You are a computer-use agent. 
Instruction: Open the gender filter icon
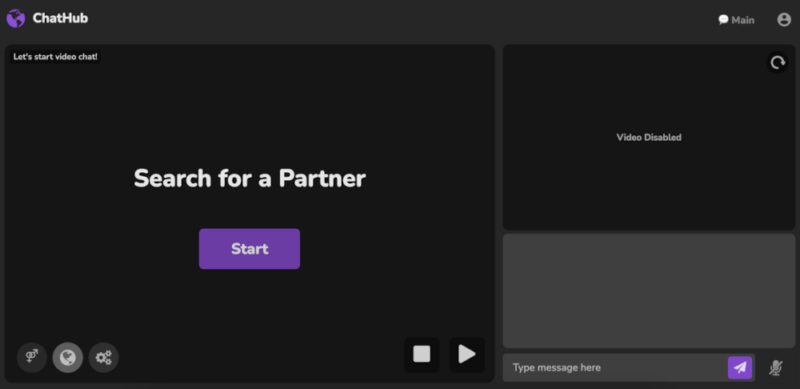point(32,357)
